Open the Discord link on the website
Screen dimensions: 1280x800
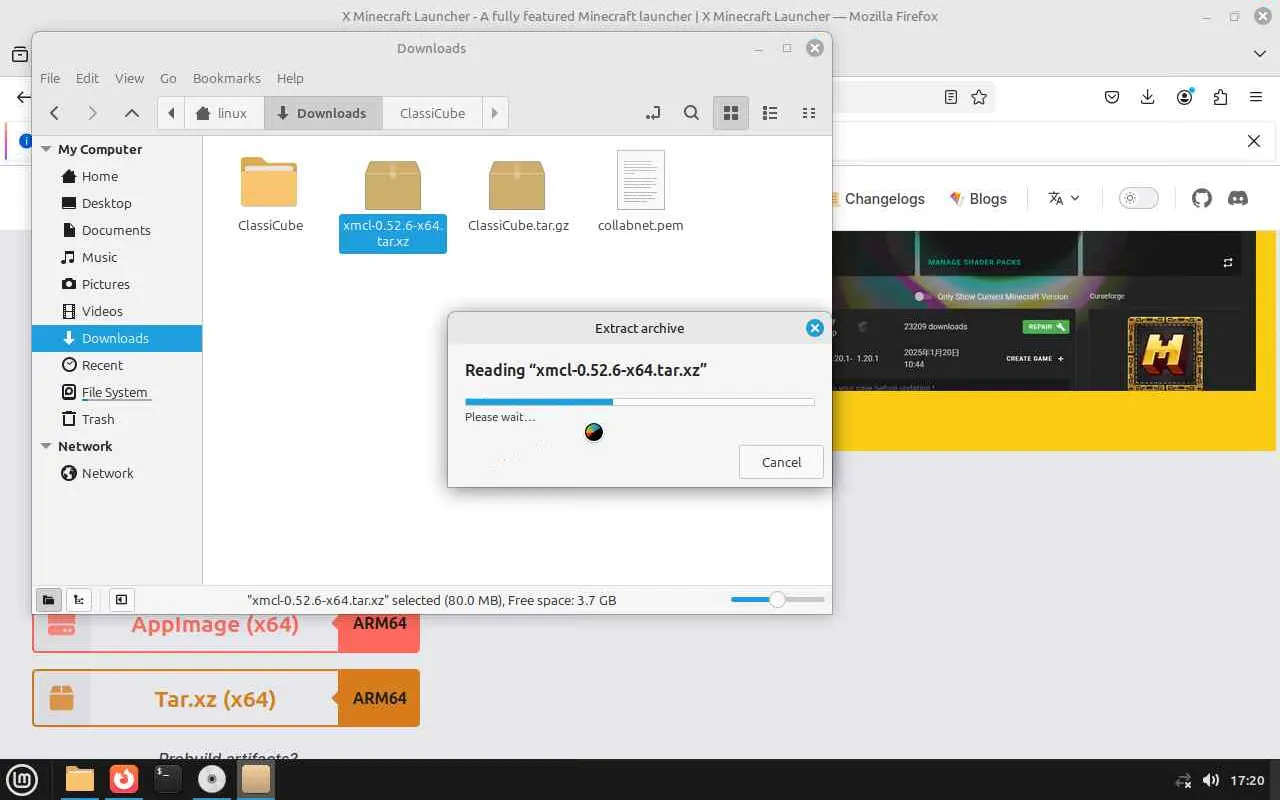pos(1238,198)
